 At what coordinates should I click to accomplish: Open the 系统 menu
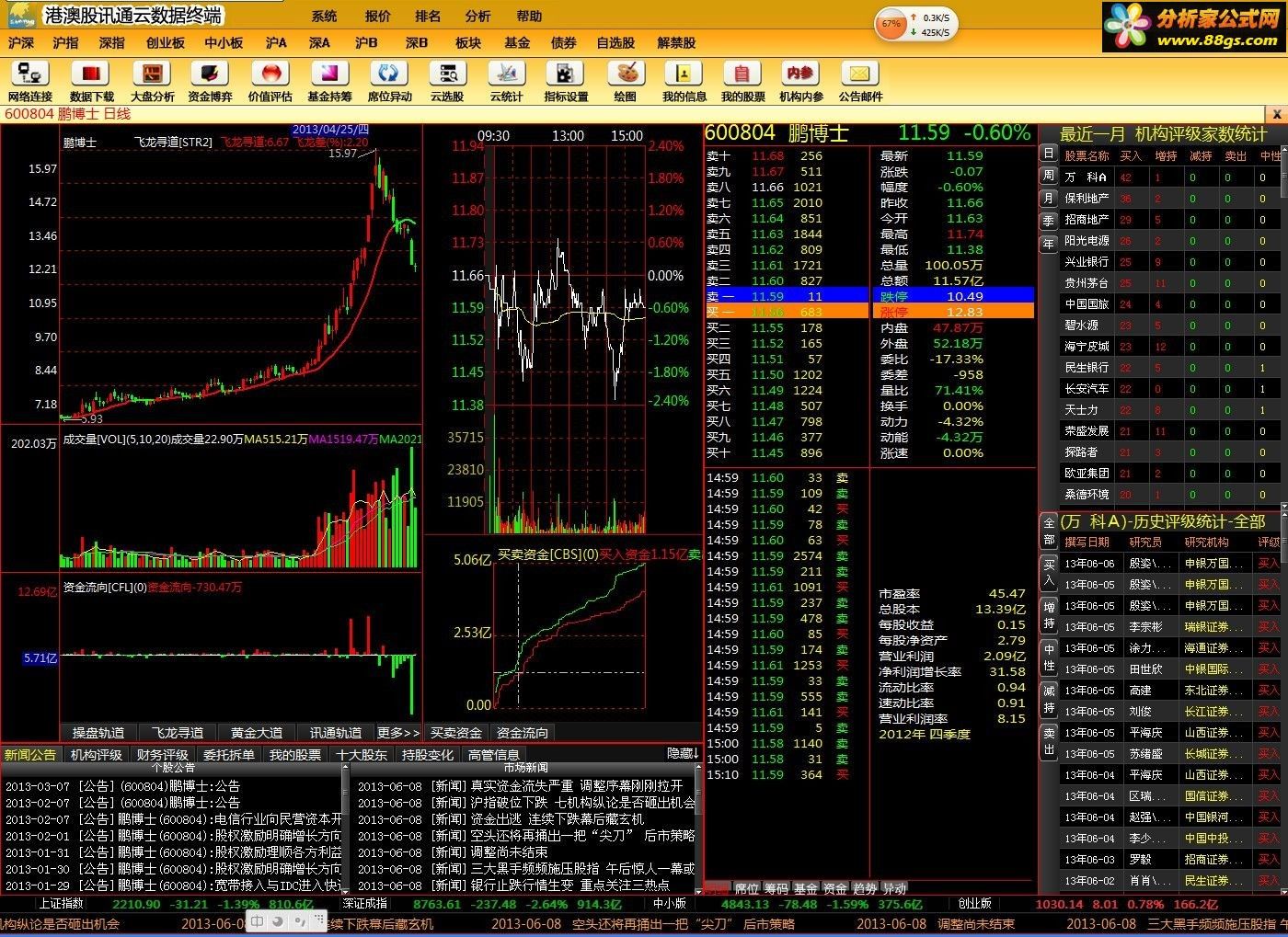[x=324, y=17]
